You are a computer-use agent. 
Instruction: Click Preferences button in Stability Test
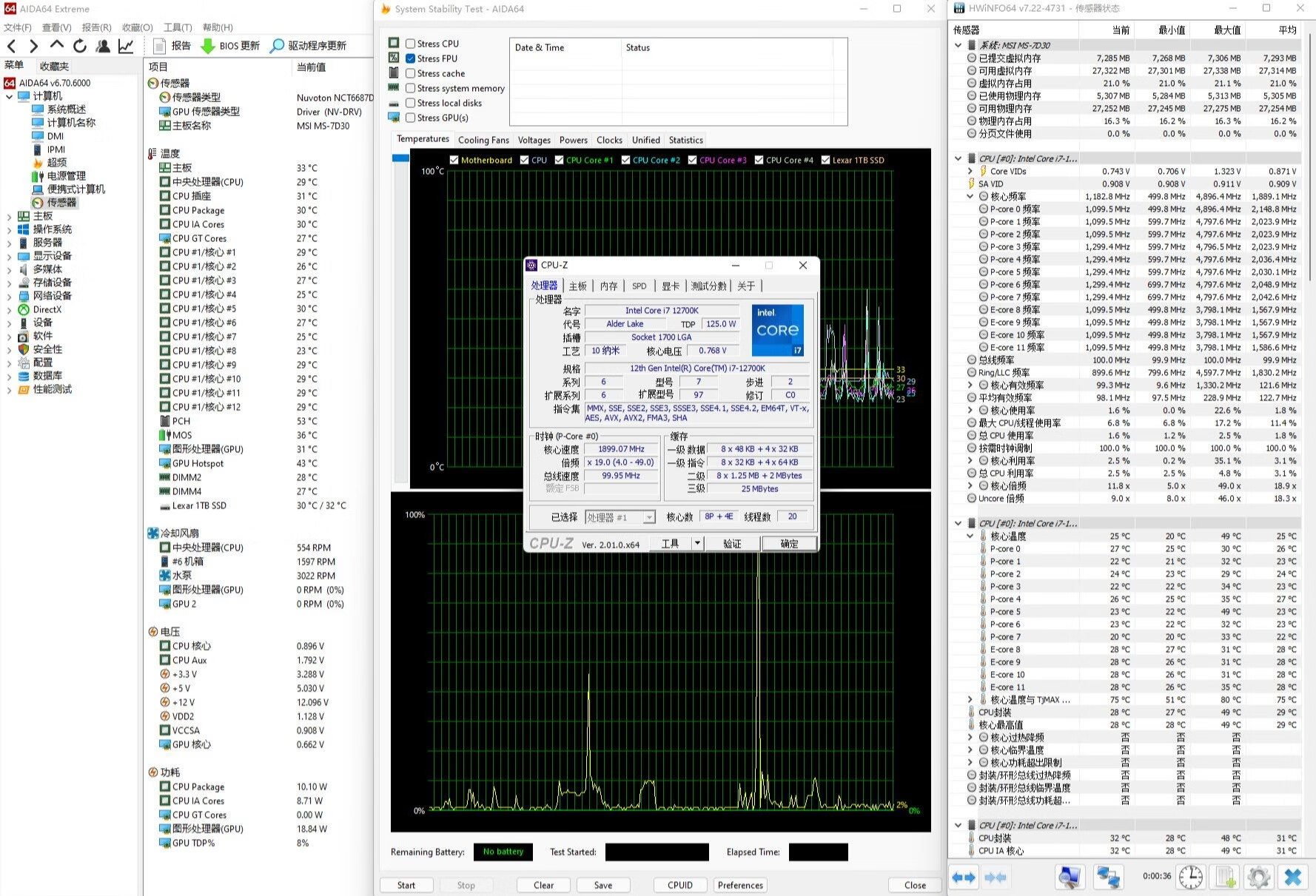740,885
